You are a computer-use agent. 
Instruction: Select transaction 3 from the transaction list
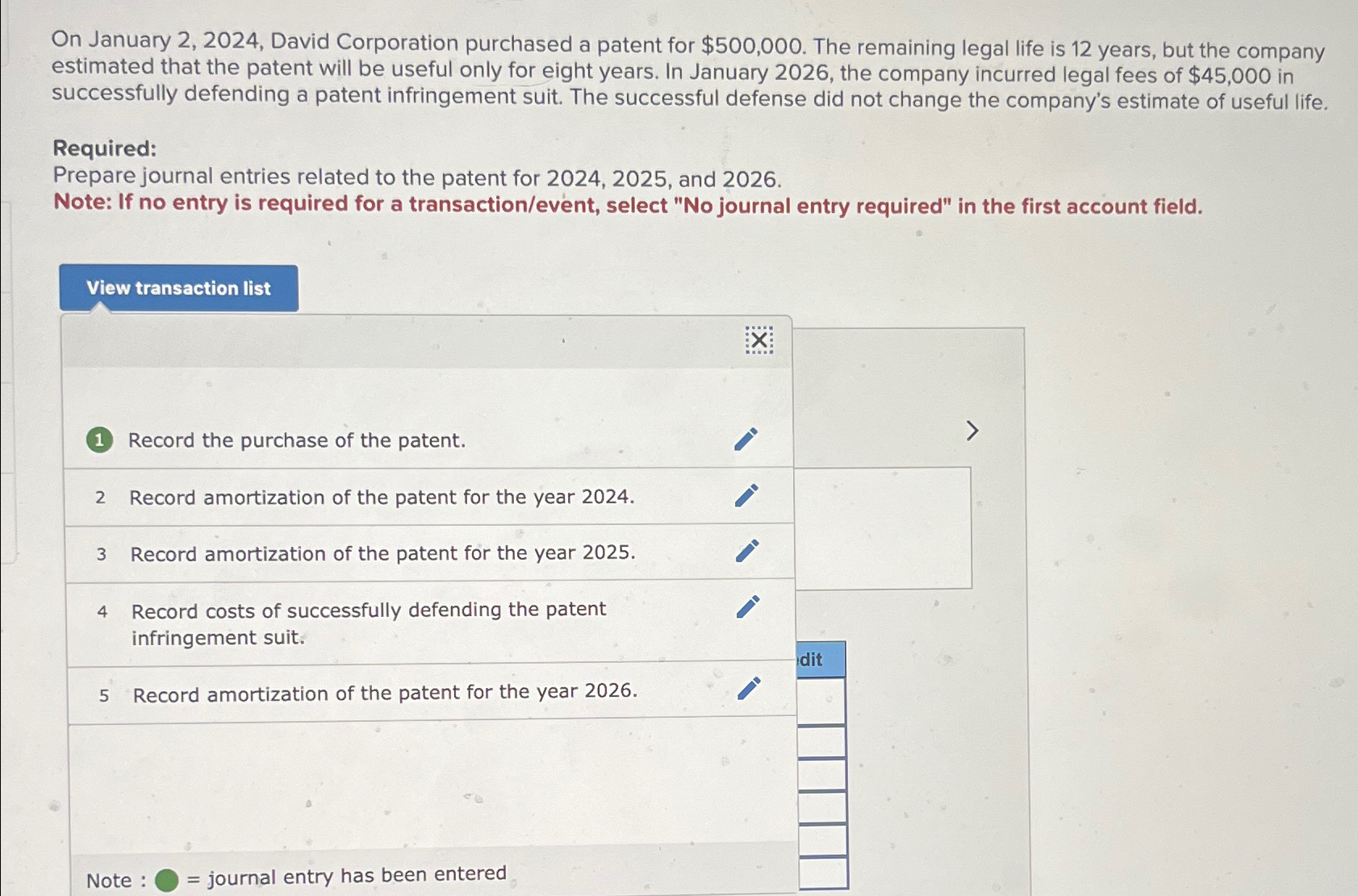(x=382, y=554)
